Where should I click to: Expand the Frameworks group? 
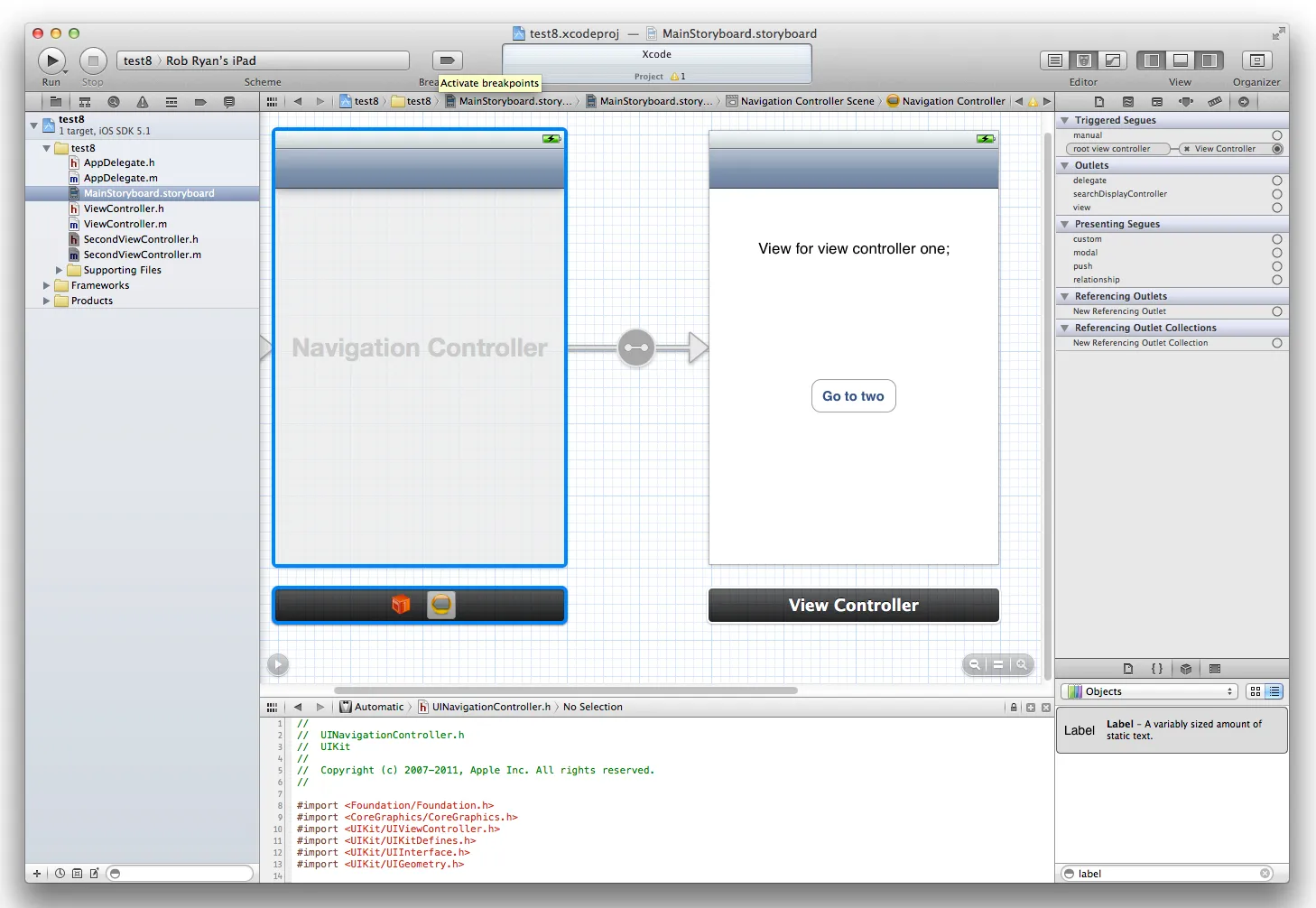point(47,285)
